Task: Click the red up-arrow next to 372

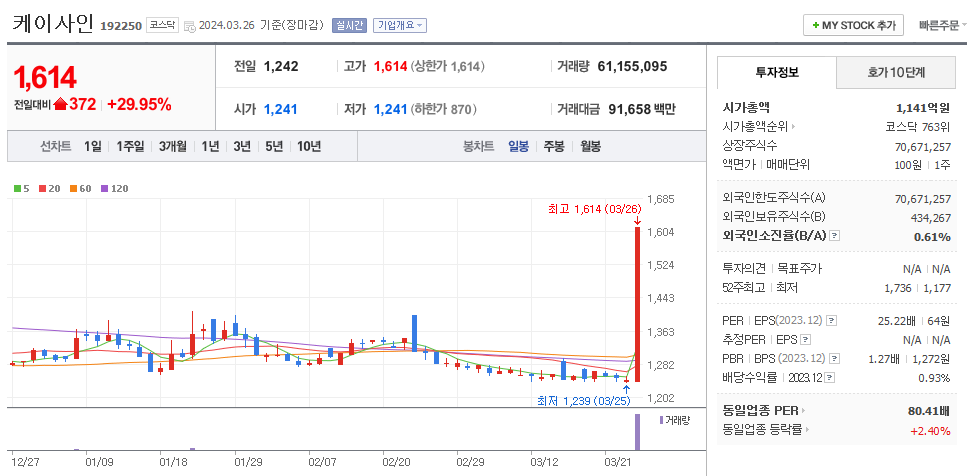Action: (60, 104)
